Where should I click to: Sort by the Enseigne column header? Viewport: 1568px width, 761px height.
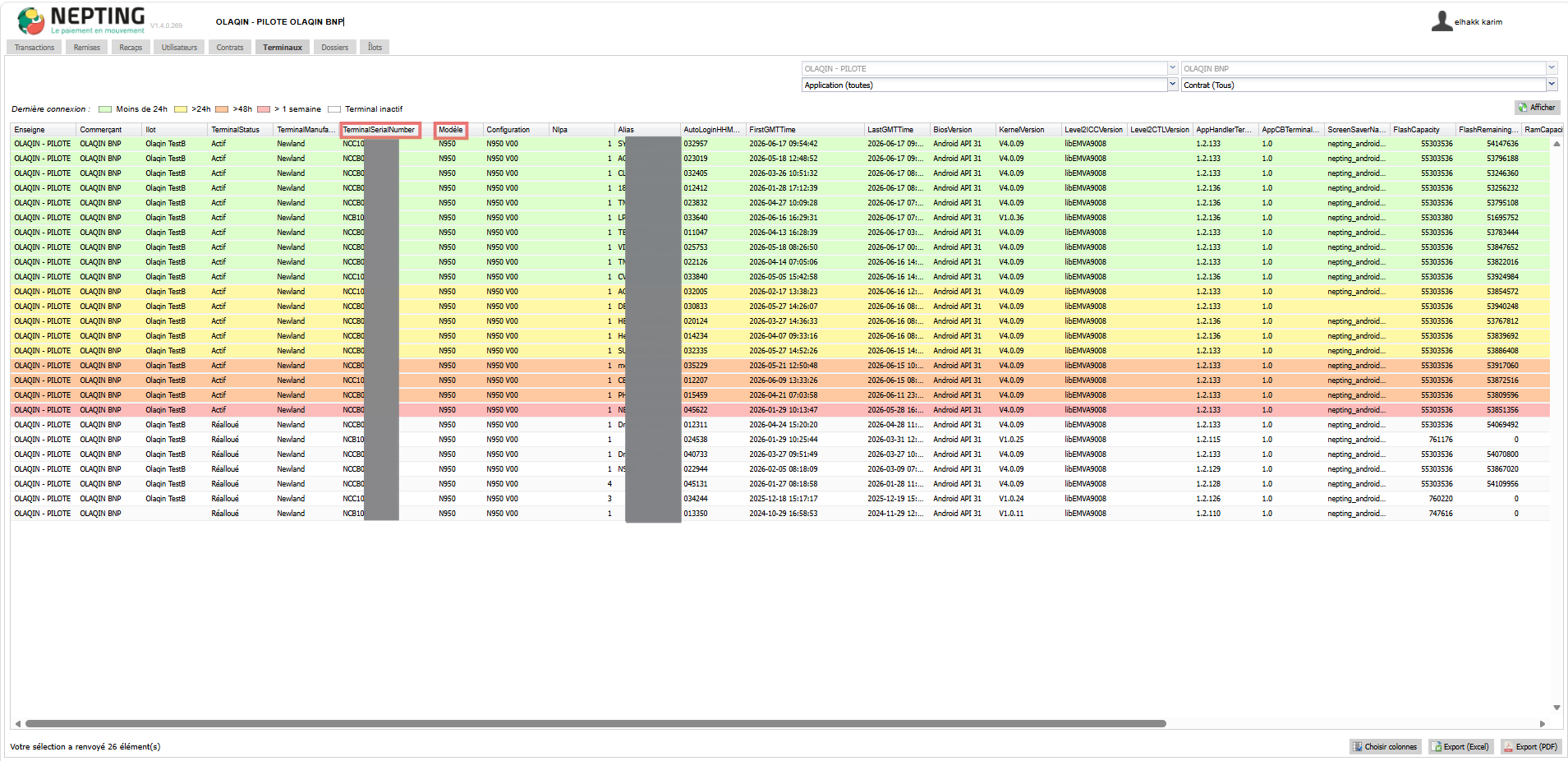point(44,130)
